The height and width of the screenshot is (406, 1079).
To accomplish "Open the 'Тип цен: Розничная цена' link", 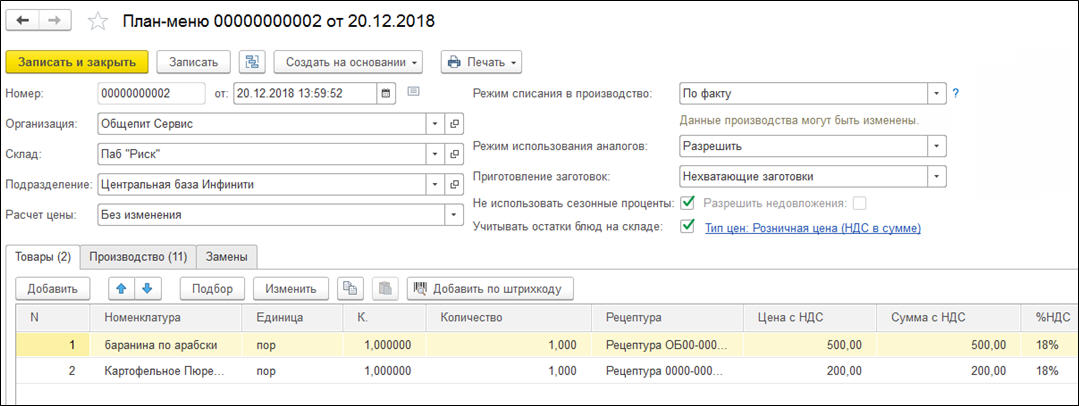I will [x=812, y=228].
